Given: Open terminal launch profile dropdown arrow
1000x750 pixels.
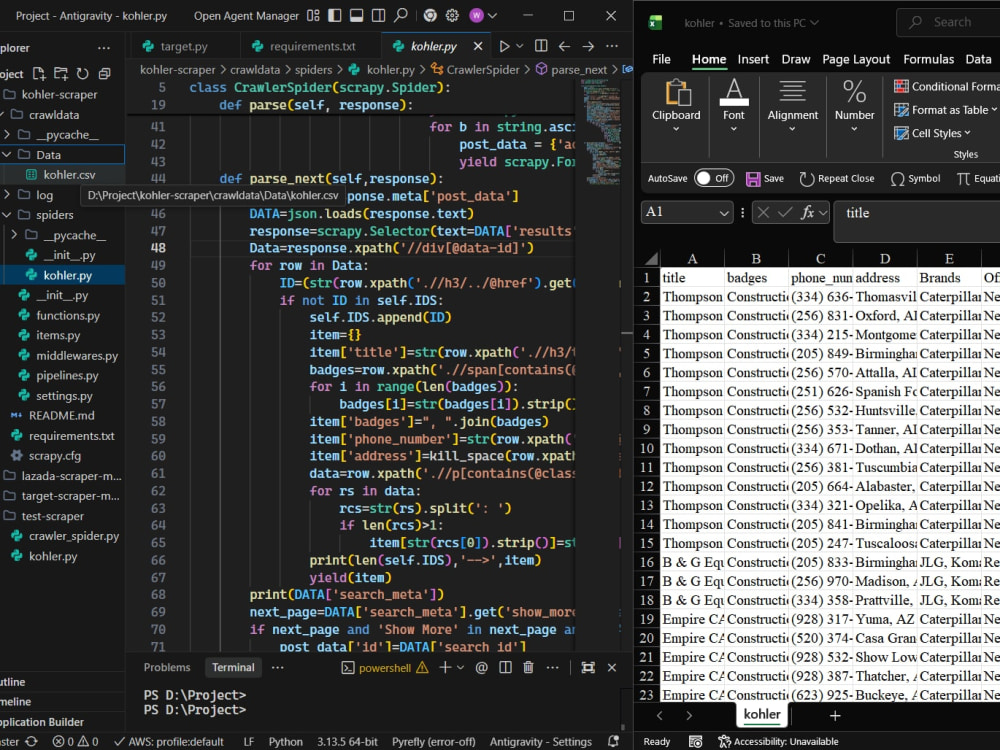Looking at the screenshot, I should [x=460, y=668].
